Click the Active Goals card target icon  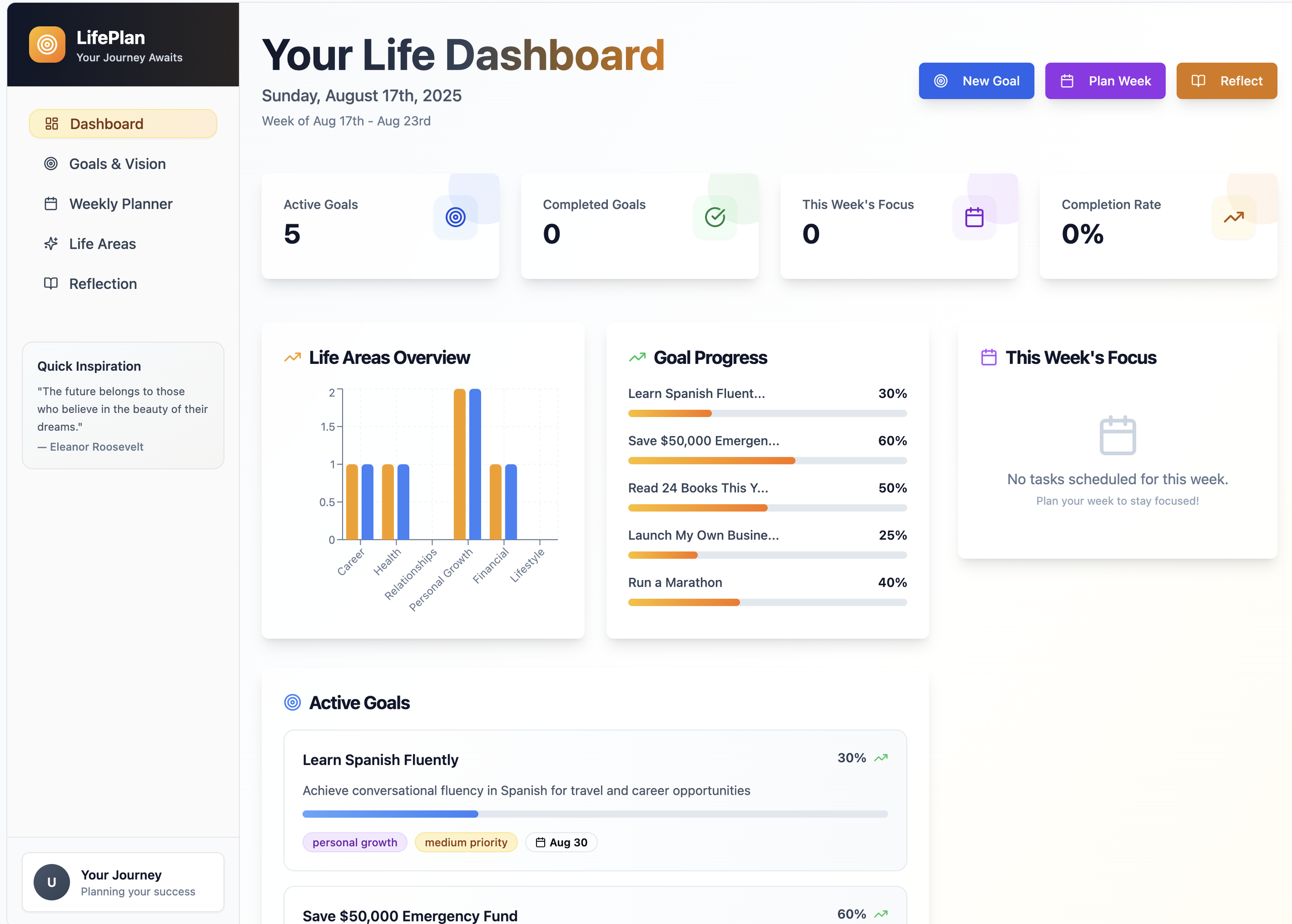[455, 218]
